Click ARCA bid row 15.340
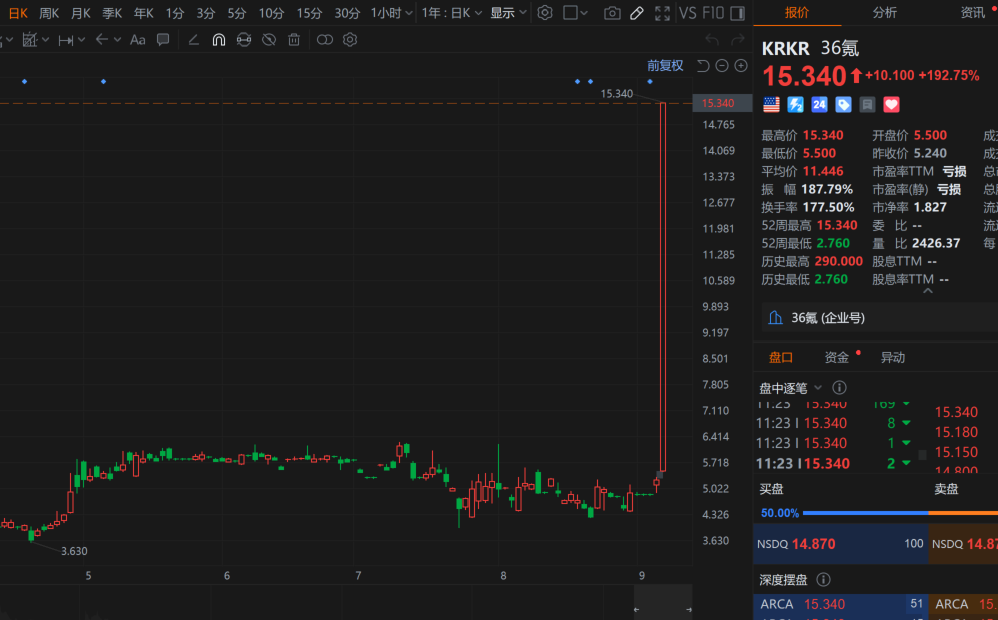Image resolution: width=998 pixels, height=620 pixels. (x=840, y=604)
